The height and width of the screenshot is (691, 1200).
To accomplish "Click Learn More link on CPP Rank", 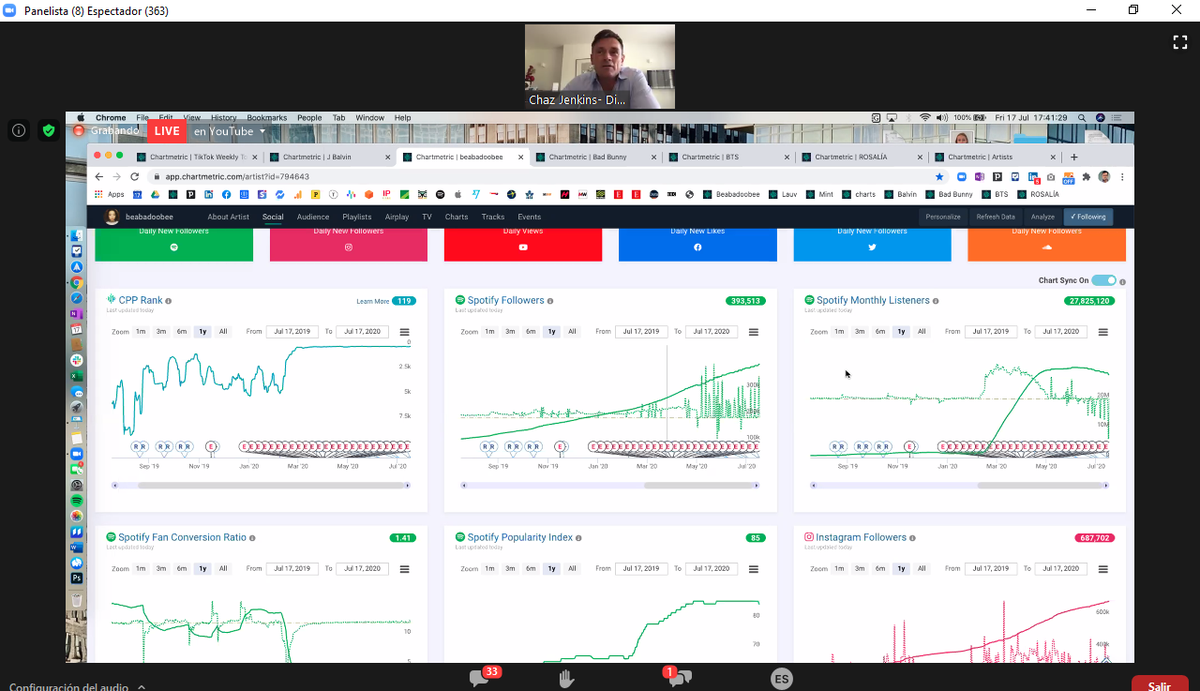I will pos(372,301).
